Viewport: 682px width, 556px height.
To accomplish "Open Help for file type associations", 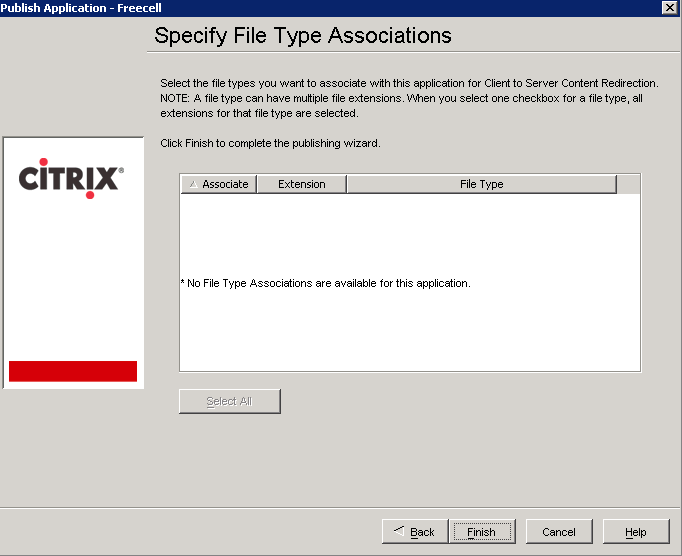I will pos(635,532).
